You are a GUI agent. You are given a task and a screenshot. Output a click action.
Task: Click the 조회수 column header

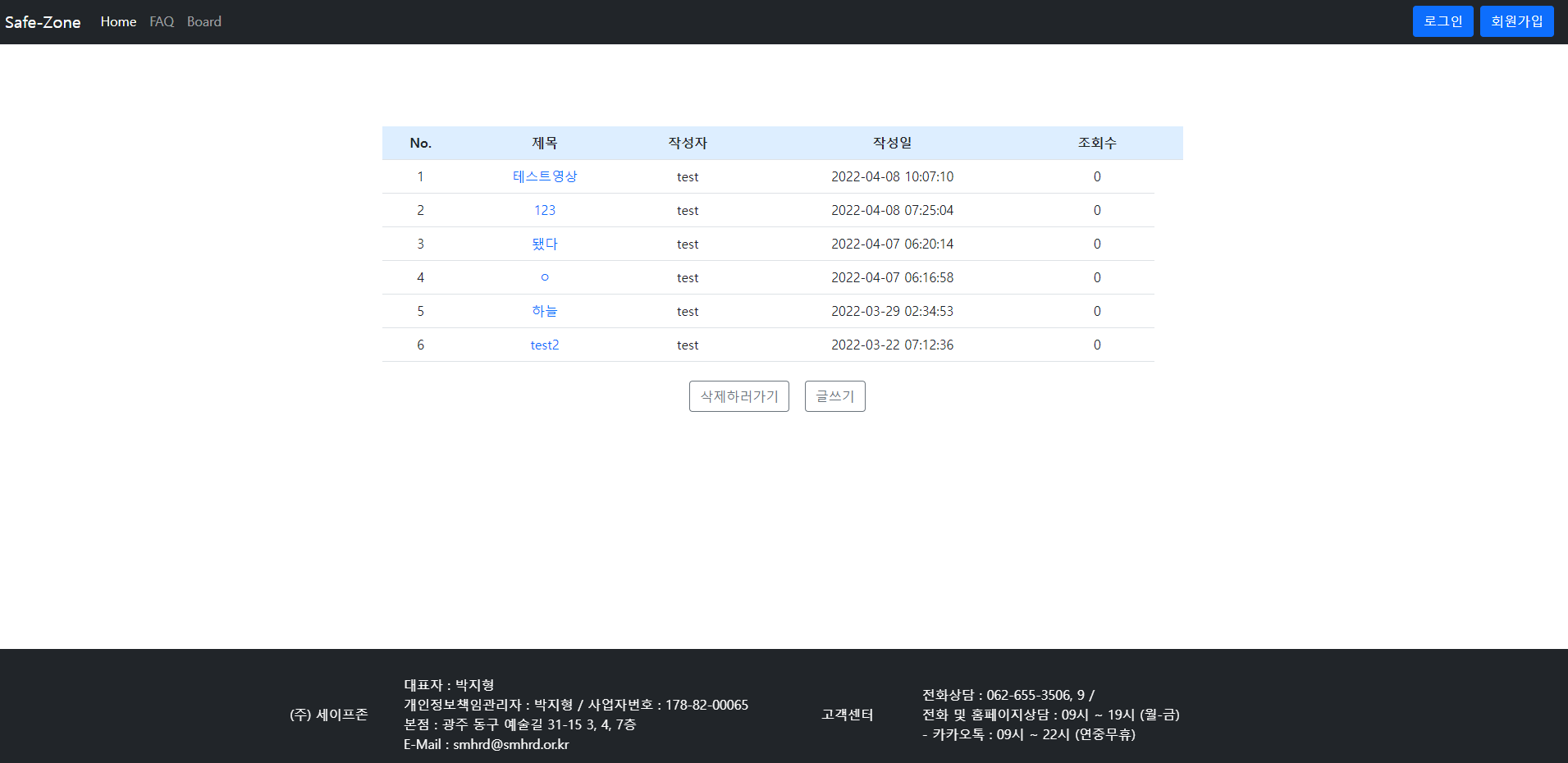pos(1096,142)
